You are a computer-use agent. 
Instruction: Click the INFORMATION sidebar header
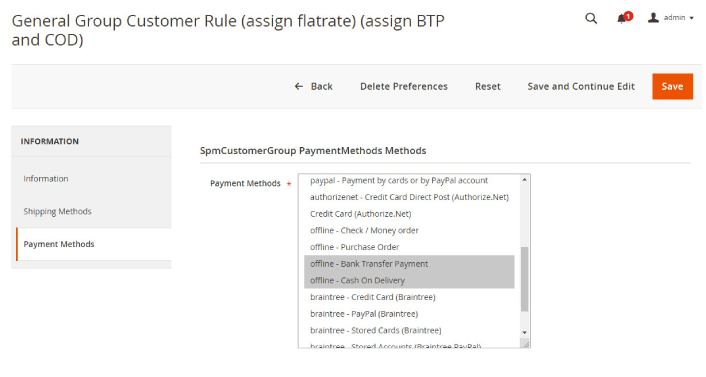tap(50, 141)
